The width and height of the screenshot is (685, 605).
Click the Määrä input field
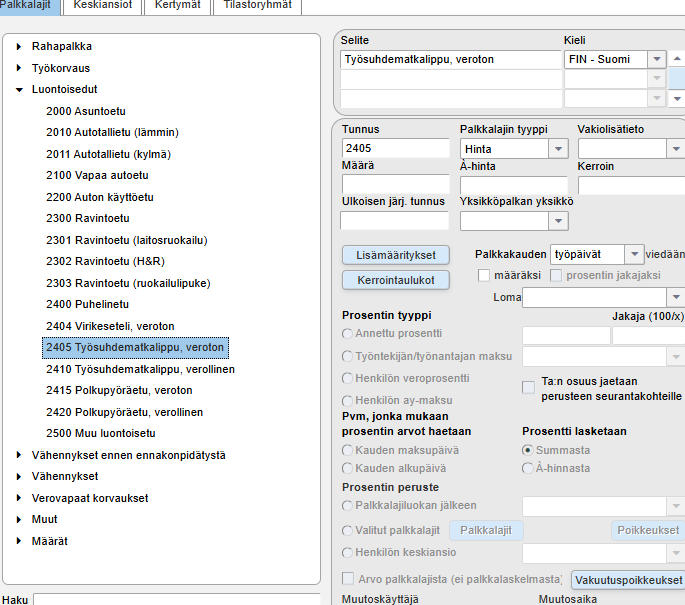(395, 184)
